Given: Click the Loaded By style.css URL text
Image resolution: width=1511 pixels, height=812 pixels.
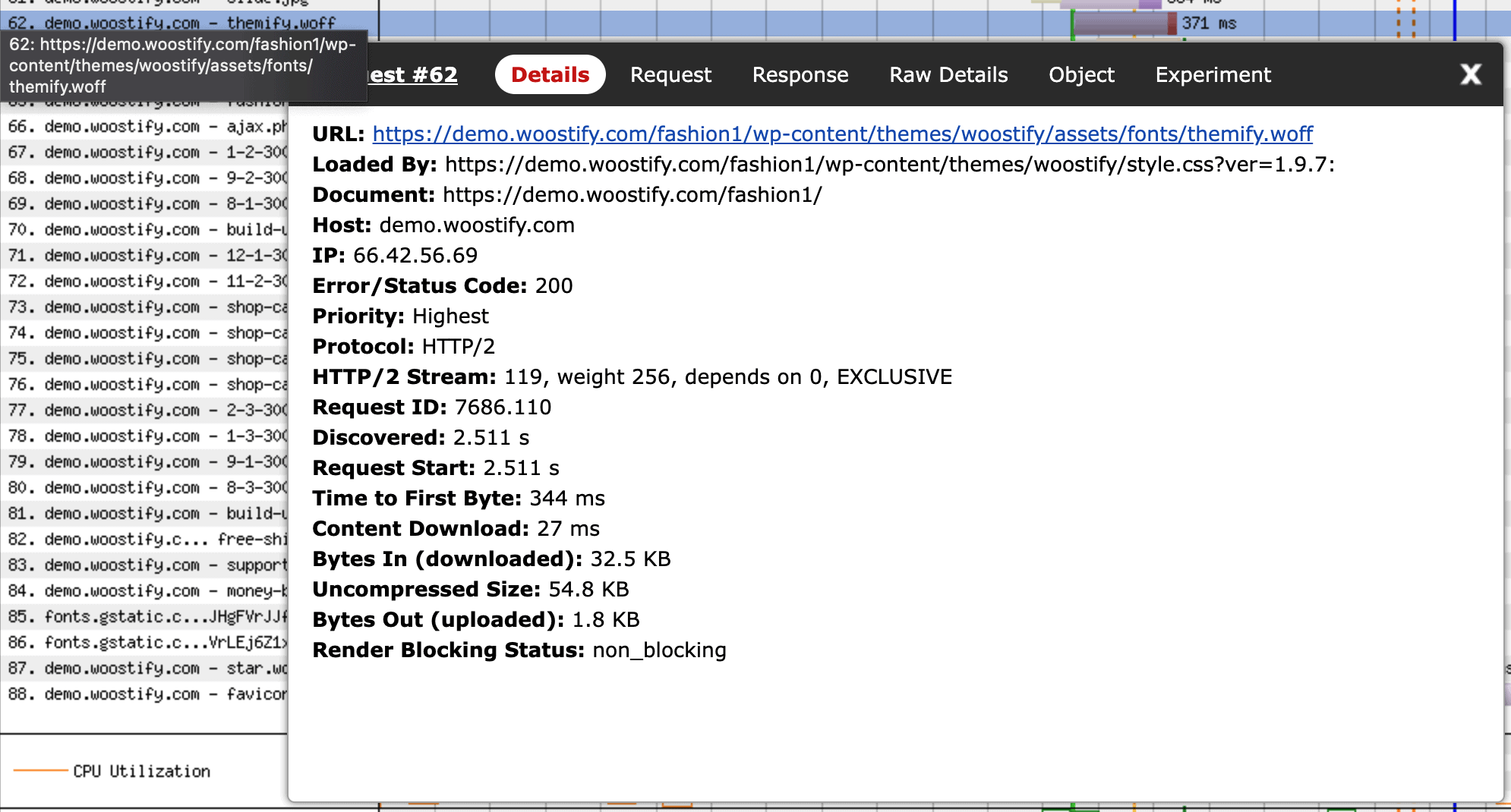Looking at the screenshot, I should point(890,165).
